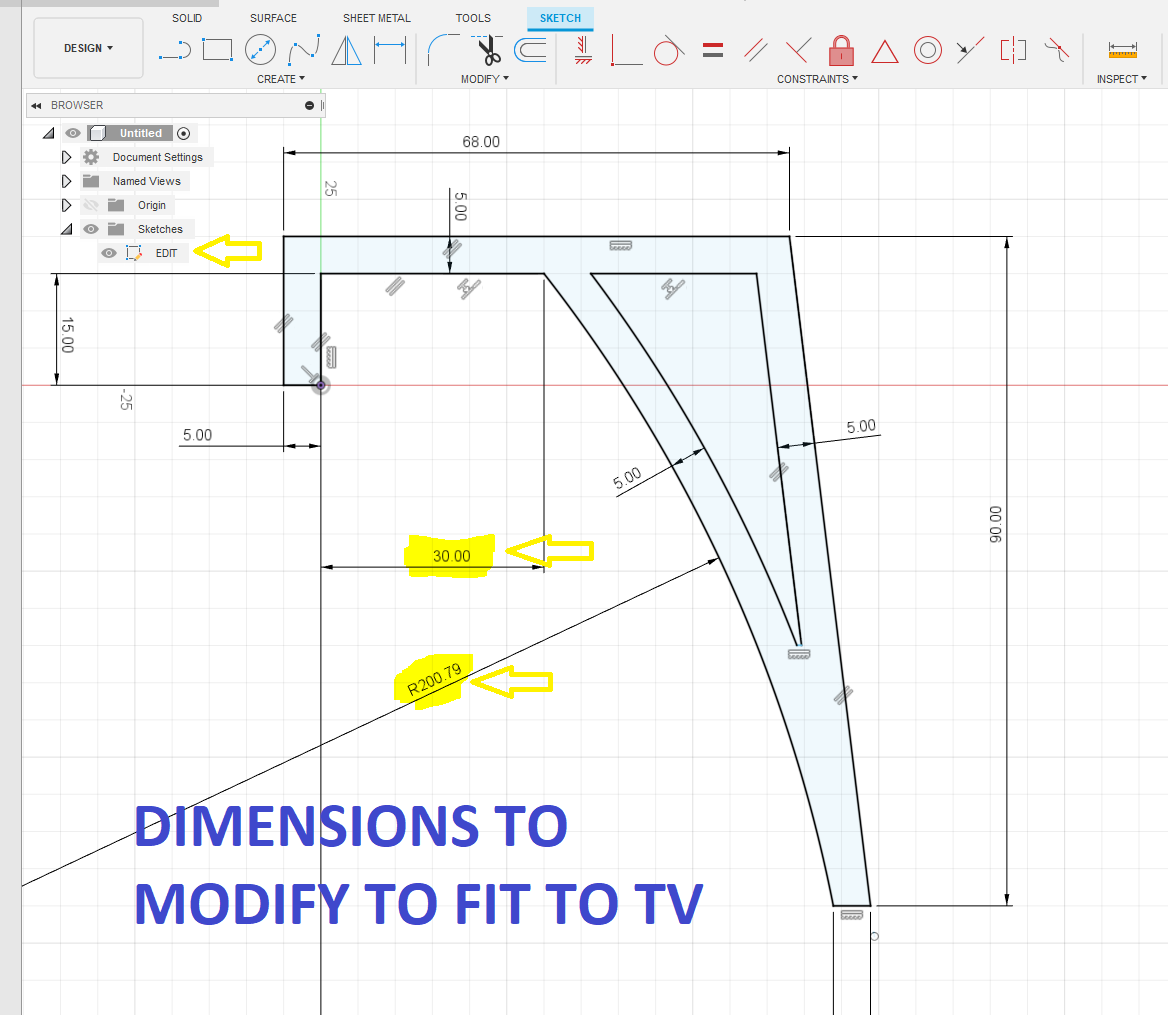Screen dimensions: 1168x1015
Task: Open the INSPECT dropdown menu
Action: pyautogui.click(x=1121, y=79)
